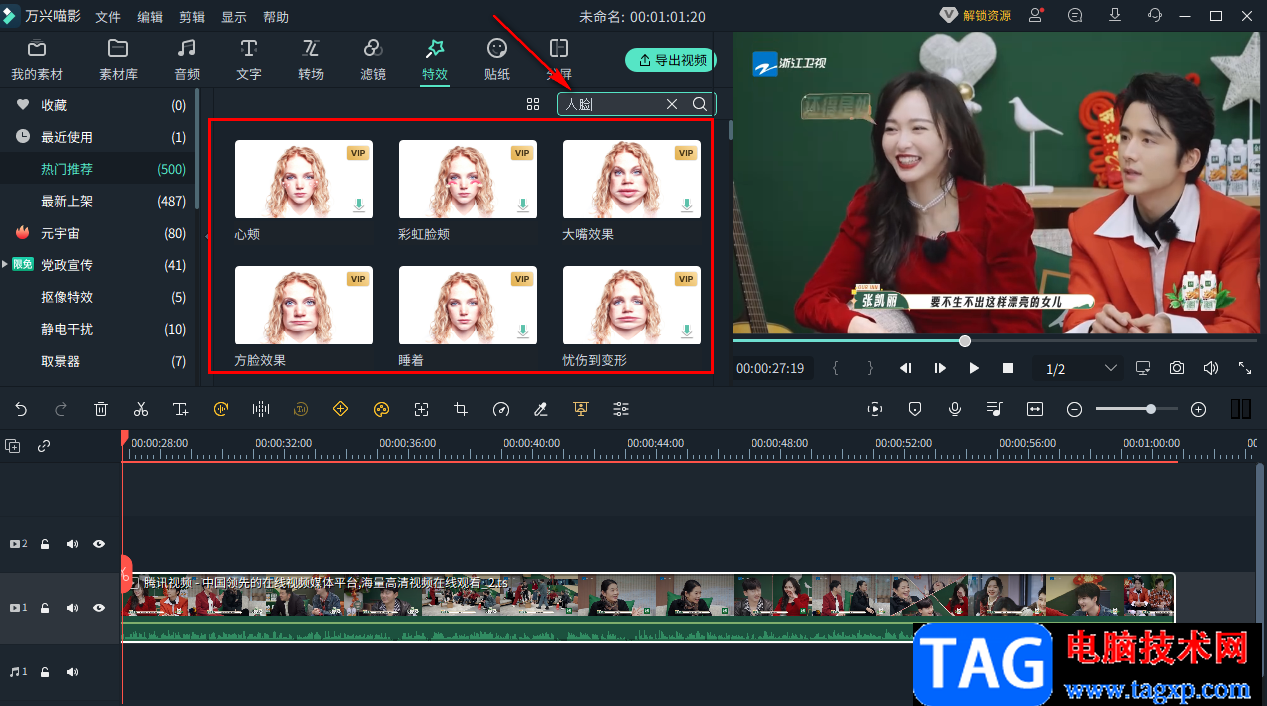Expand the preview to fullscreen

click(x=1245, y=368)
